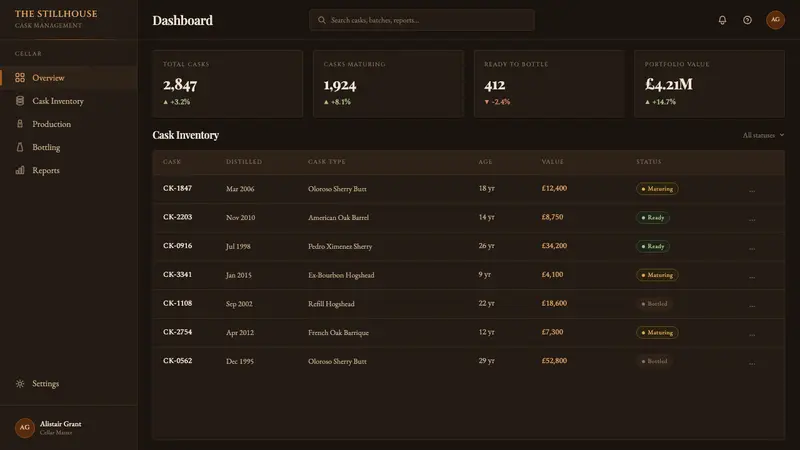Open the Reports section
This screenshot has height=450, width=800.
69,170
